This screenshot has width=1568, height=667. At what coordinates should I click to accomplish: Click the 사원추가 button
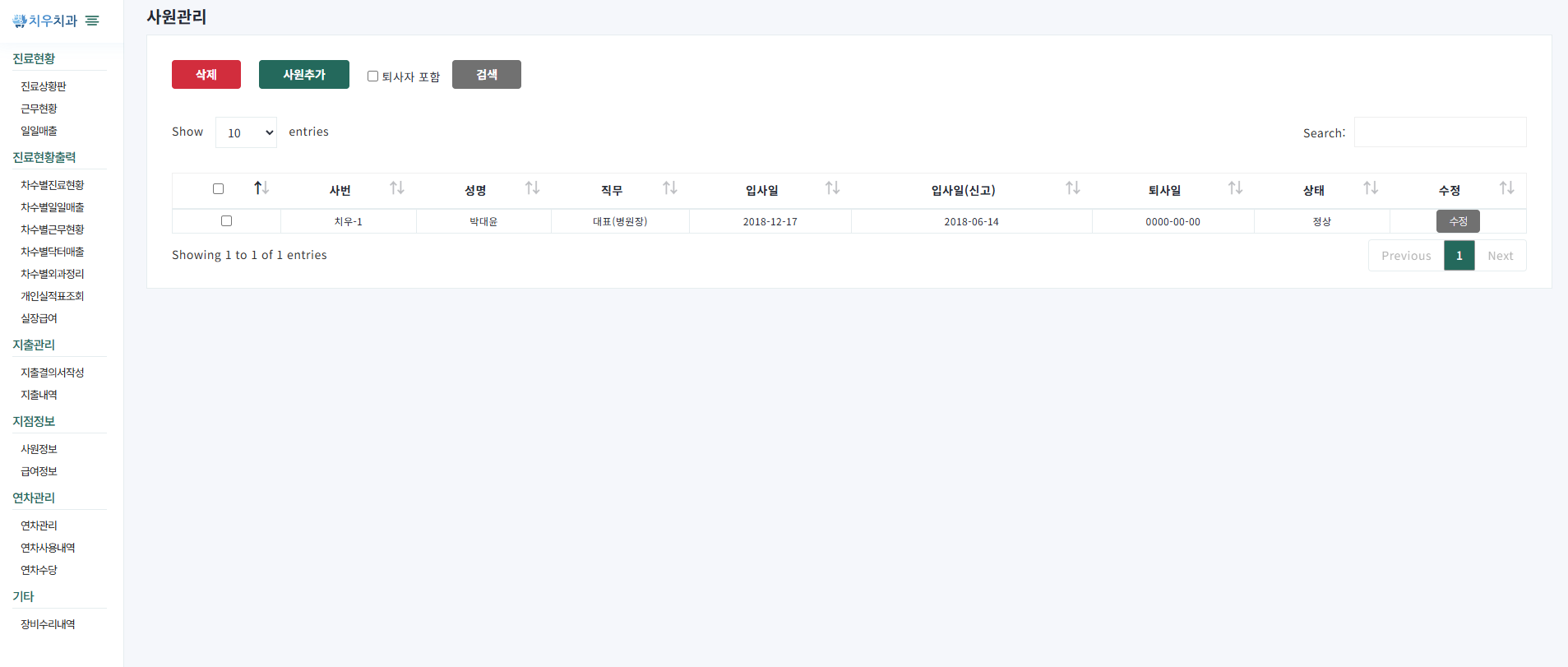tap(304, 75)
